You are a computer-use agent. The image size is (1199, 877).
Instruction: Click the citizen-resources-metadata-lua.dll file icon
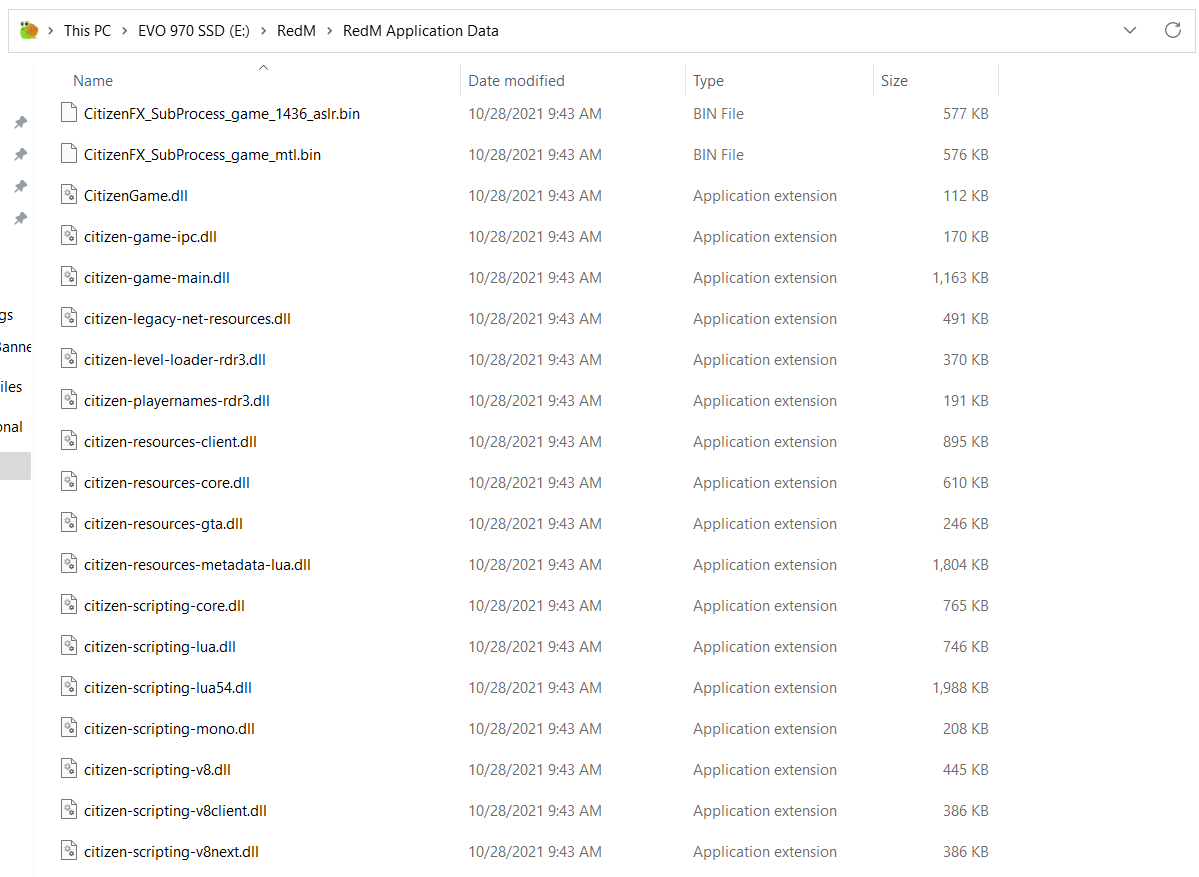[x=69, y=564]
